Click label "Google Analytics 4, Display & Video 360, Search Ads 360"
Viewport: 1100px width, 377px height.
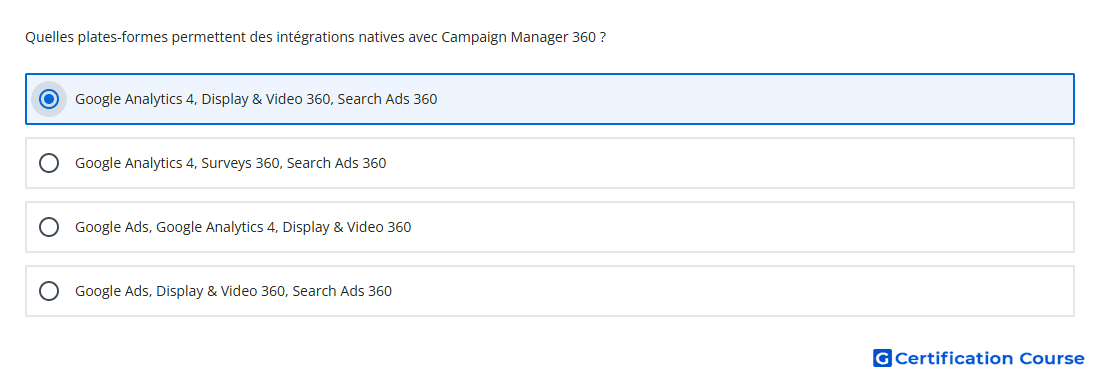[256, 99]
